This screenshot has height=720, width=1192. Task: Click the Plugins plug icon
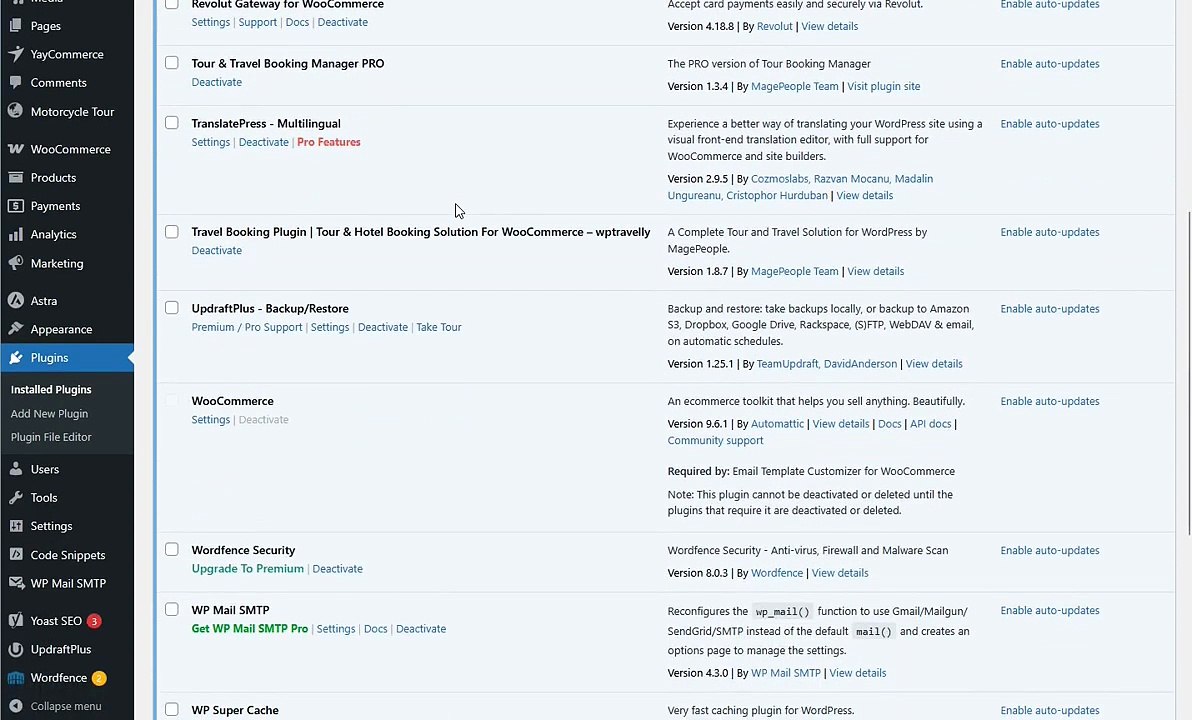click(15, 357)
